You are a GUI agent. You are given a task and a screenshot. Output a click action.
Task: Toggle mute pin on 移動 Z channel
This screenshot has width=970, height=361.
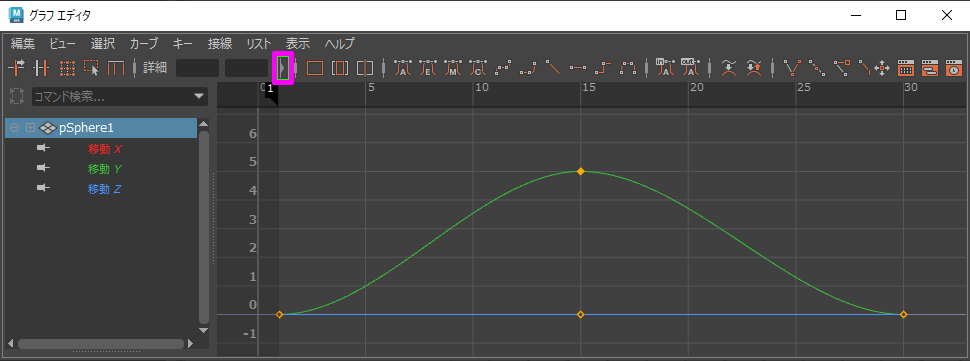tap(43, 188)
